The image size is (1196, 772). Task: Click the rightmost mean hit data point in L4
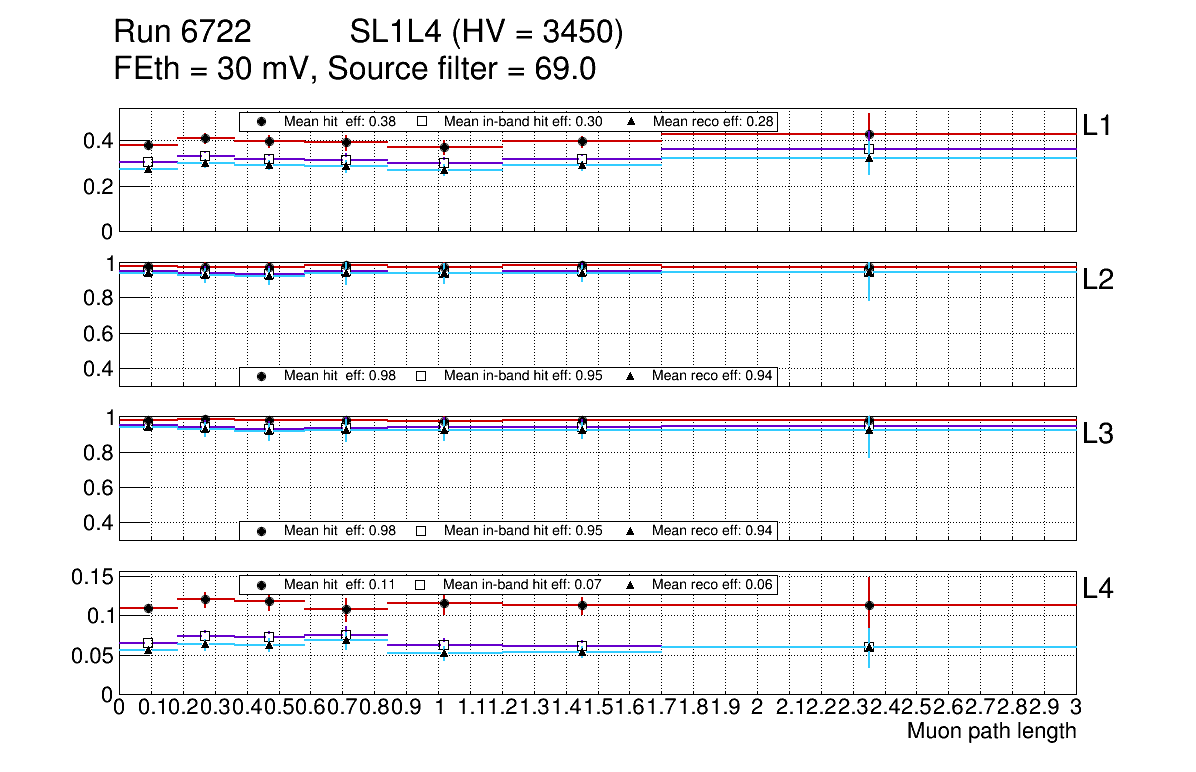pos(869,605)
